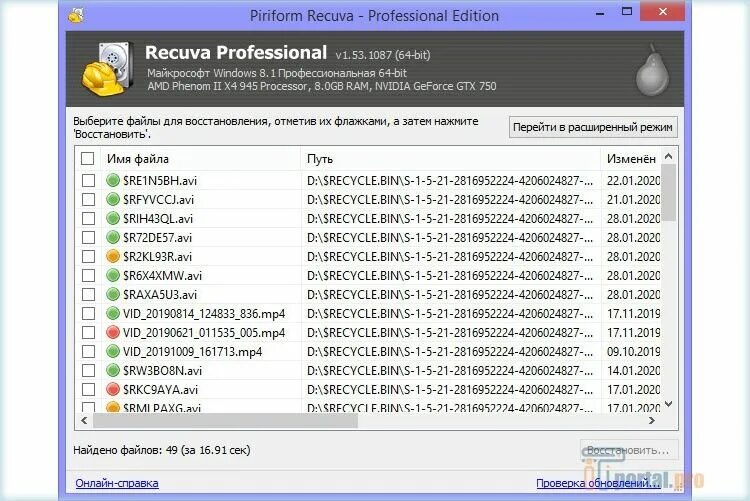Check the box for $RIH43QL.avi

(x=88, y=219)
